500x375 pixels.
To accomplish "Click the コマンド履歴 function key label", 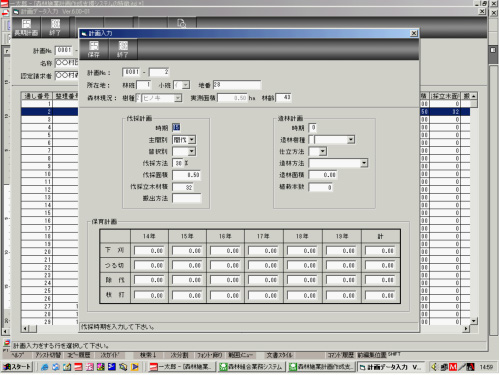I will (x=340, y=355).
